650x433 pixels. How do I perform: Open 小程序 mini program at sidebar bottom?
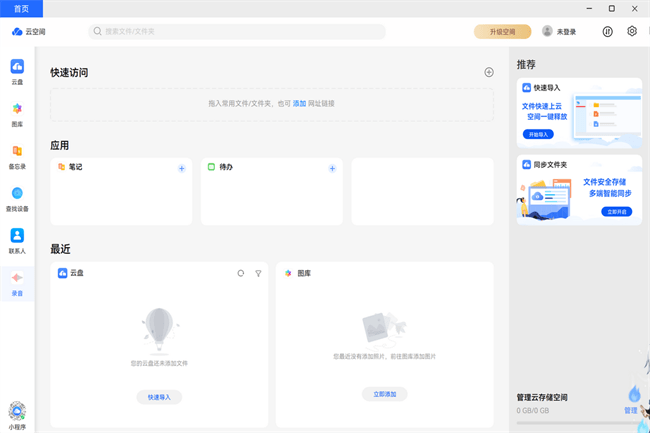(17, 413)
